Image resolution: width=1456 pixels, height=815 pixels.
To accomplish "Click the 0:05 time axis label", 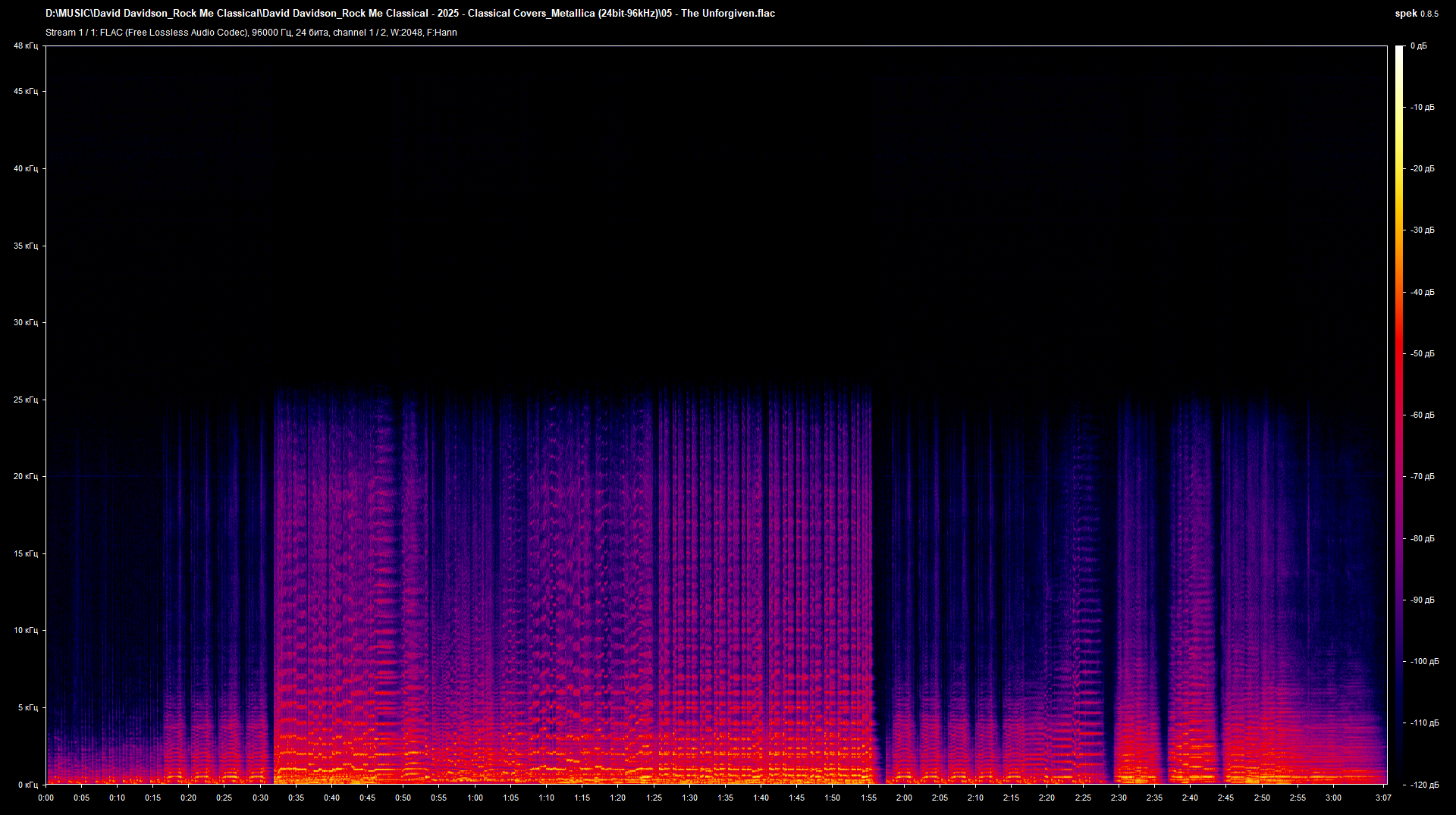I will 82,798.
